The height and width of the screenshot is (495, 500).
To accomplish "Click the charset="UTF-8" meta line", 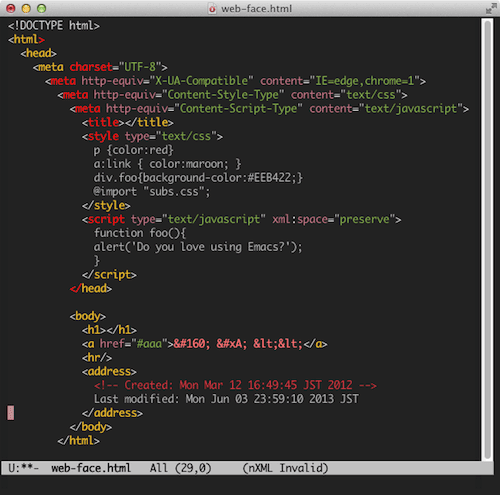I will 100,67.
